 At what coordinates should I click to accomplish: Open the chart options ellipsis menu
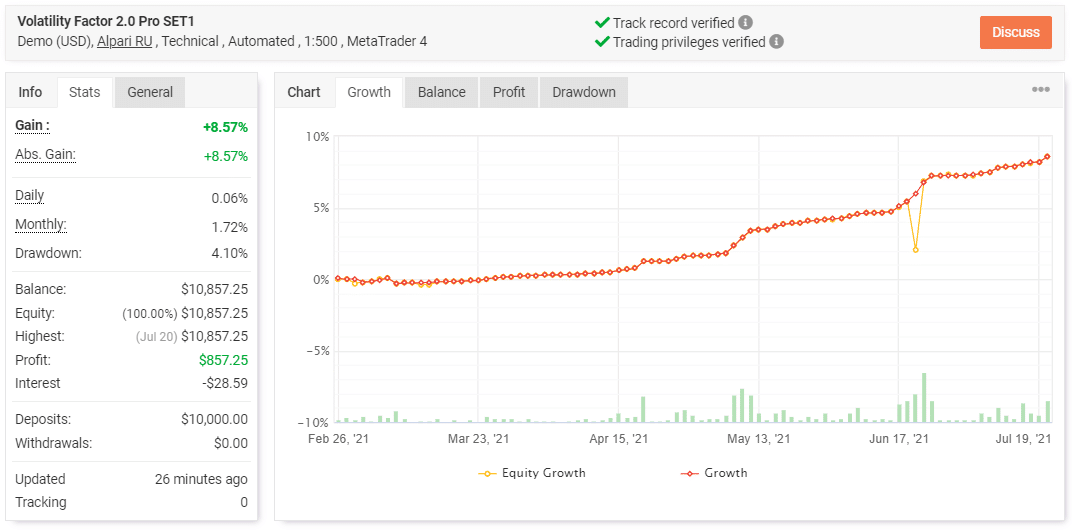pos(1041,90)
